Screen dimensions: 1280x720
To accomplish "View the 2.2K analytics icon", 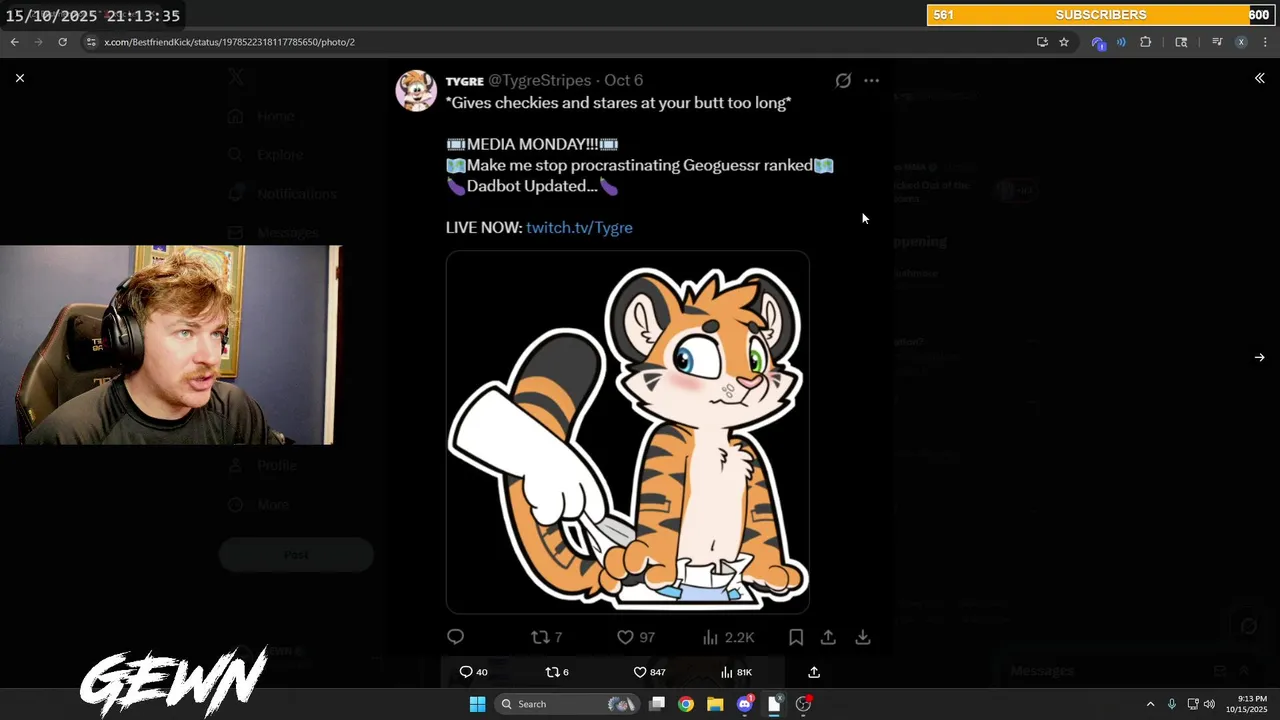I will click(728, 637).
